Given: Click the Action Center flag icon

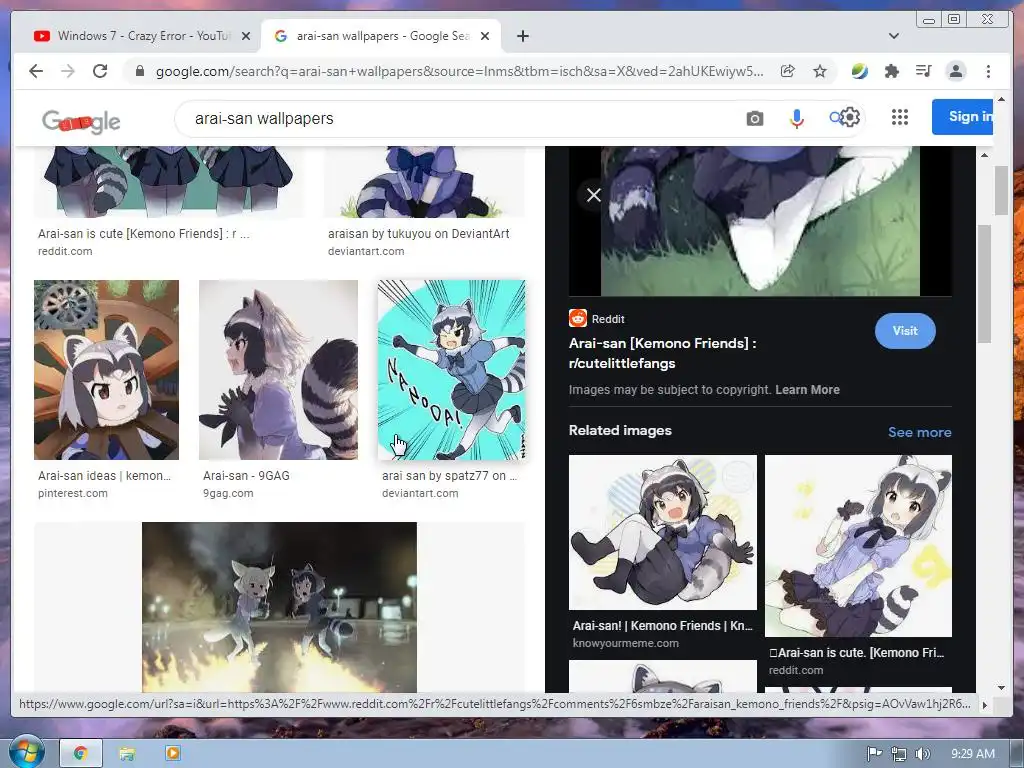Looking at the screenshot, I should pyautogui.click(x=874, y=754).
